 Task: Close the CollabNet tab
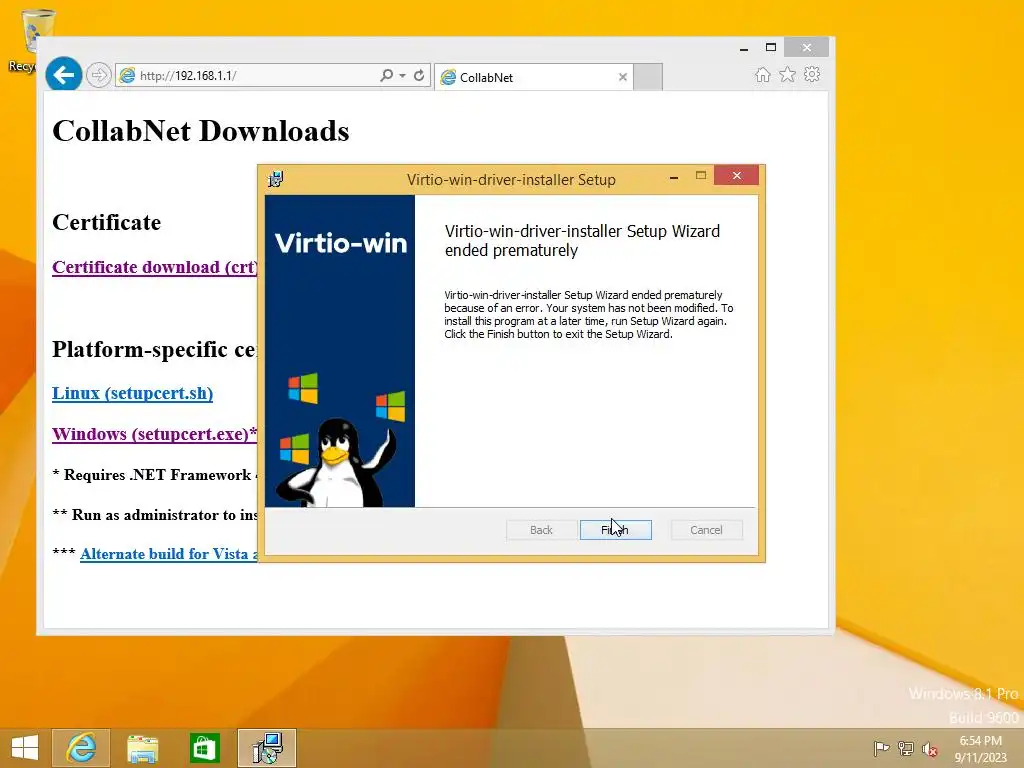click(623, 77)
